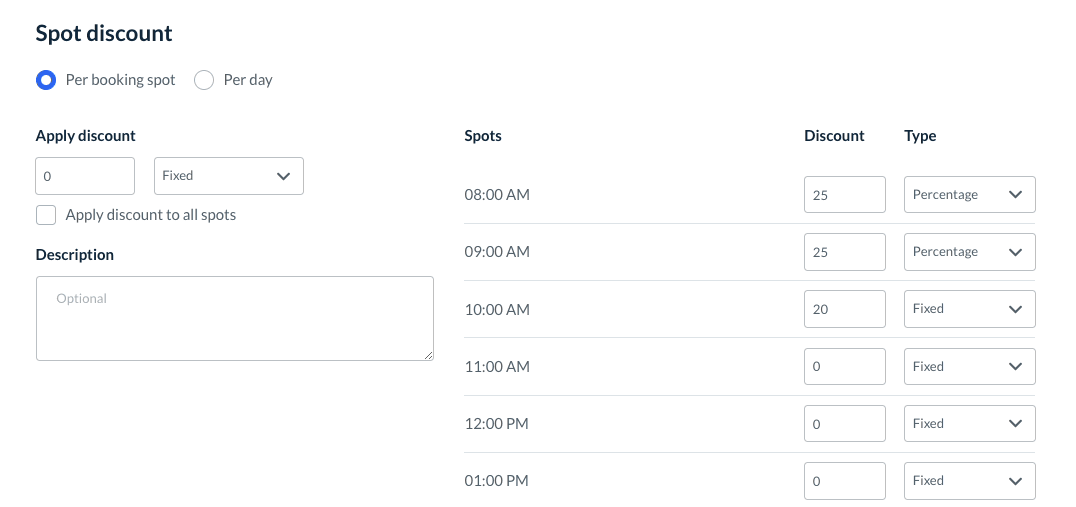Choose the Per day radio option
The image size is (1076, 507).
204,80
